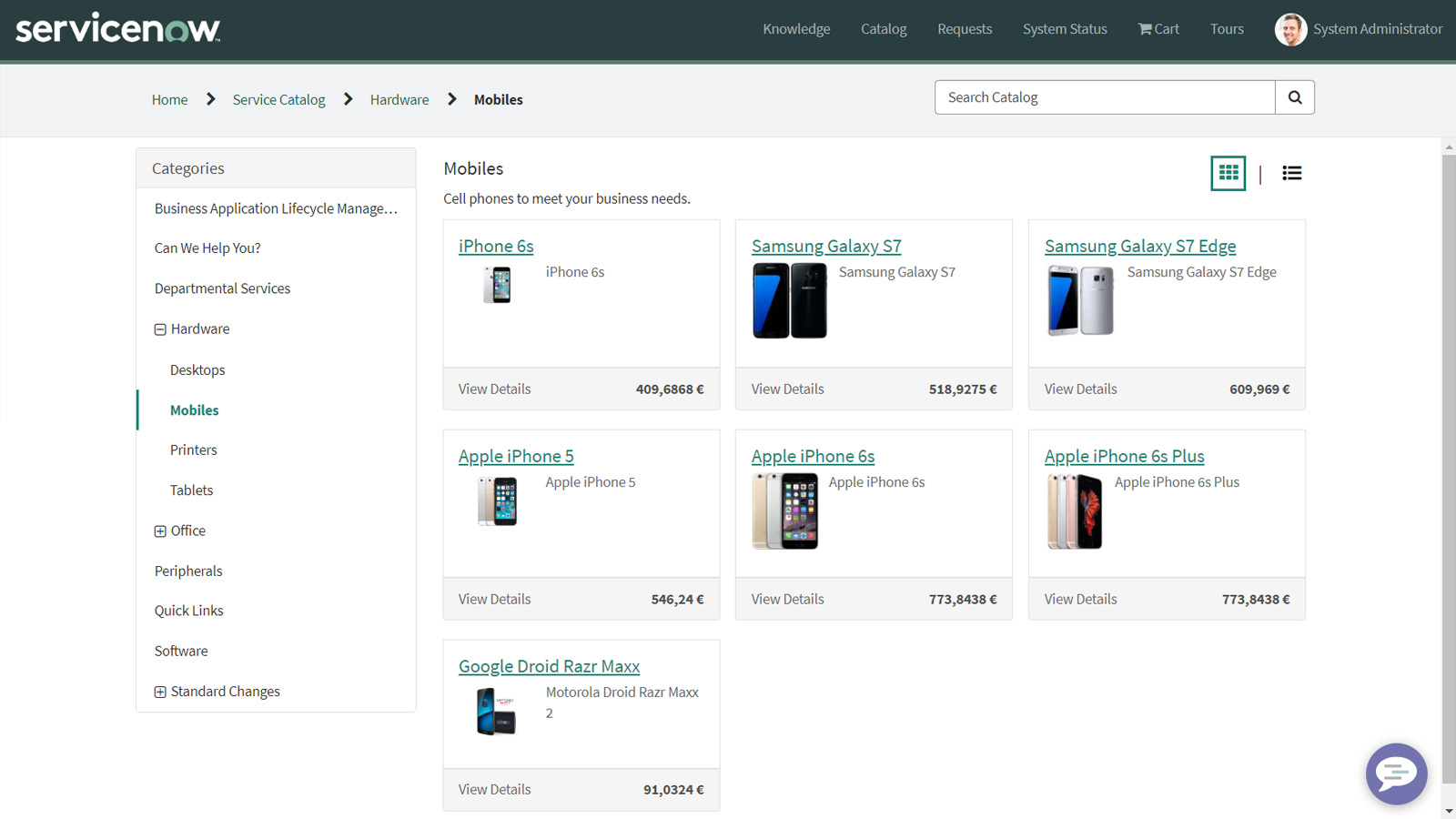Select the Mobiles subcategory

click(x=195, y=410)
